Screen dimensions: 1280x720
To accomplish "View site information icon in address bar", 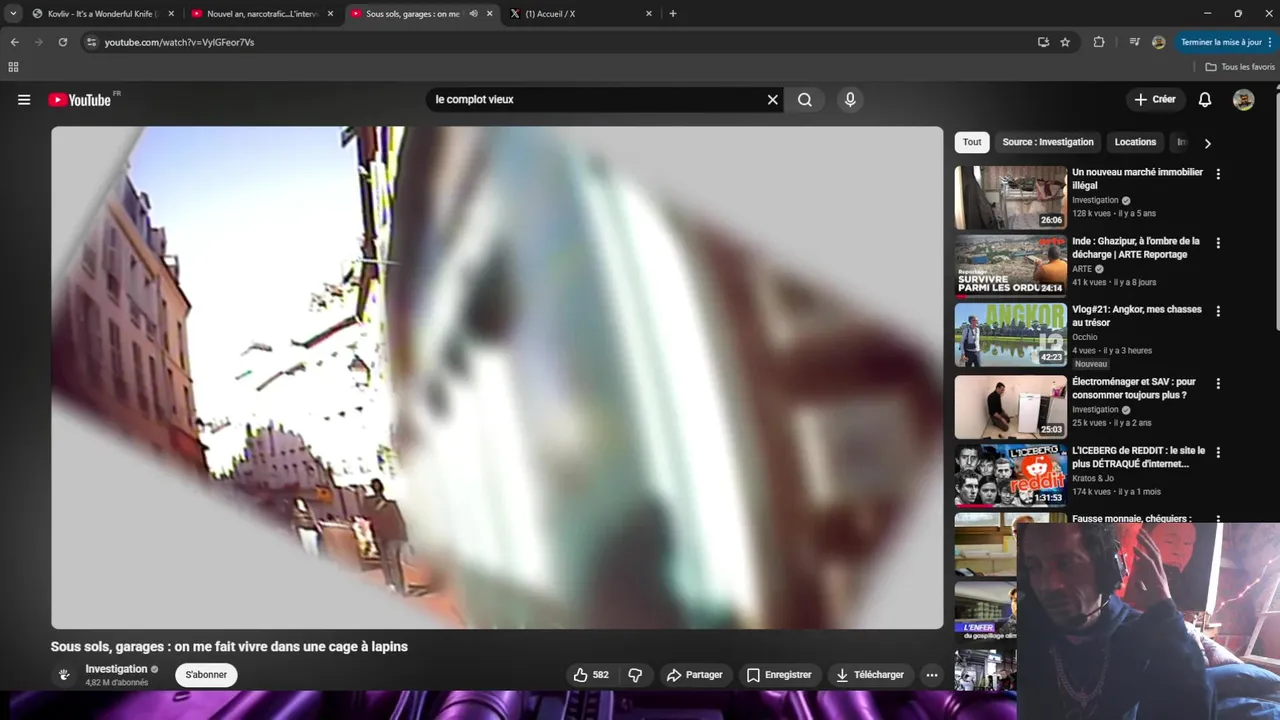I will [x=91, y=42].
